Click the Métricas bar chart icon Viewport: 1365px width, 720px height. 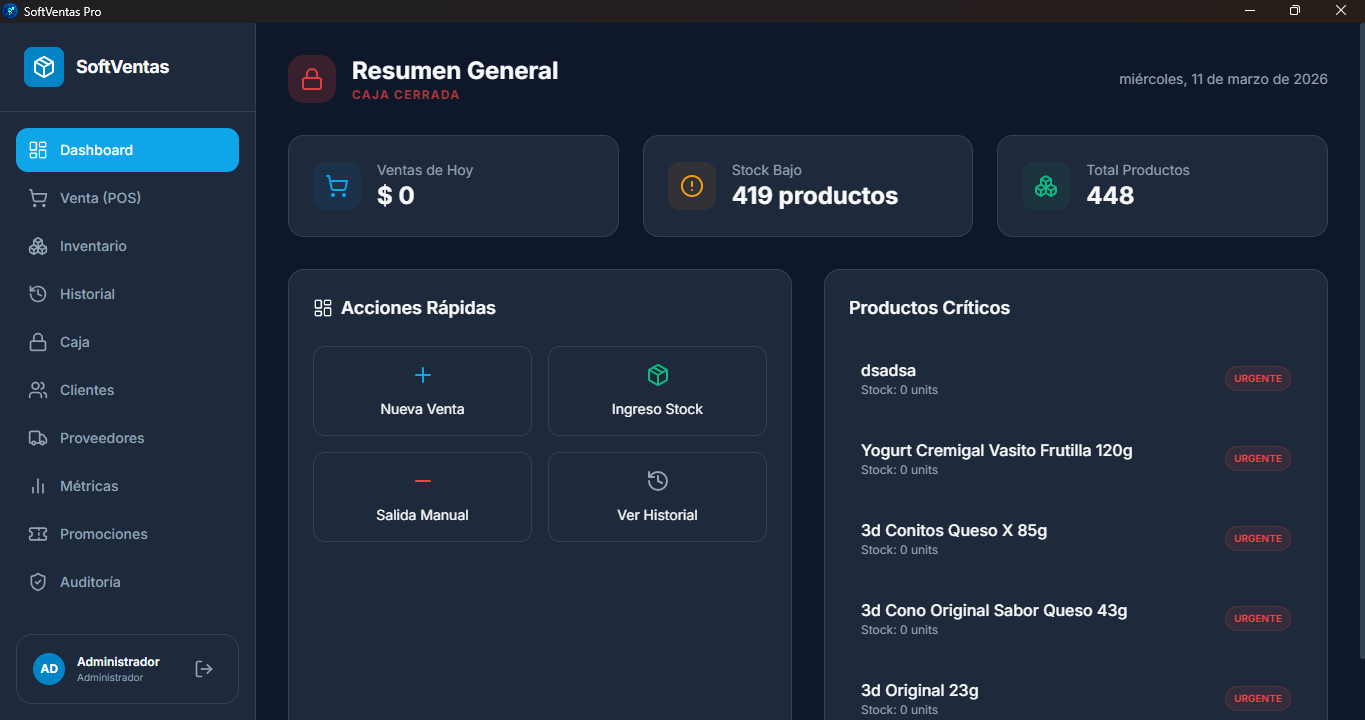[38, 485]
